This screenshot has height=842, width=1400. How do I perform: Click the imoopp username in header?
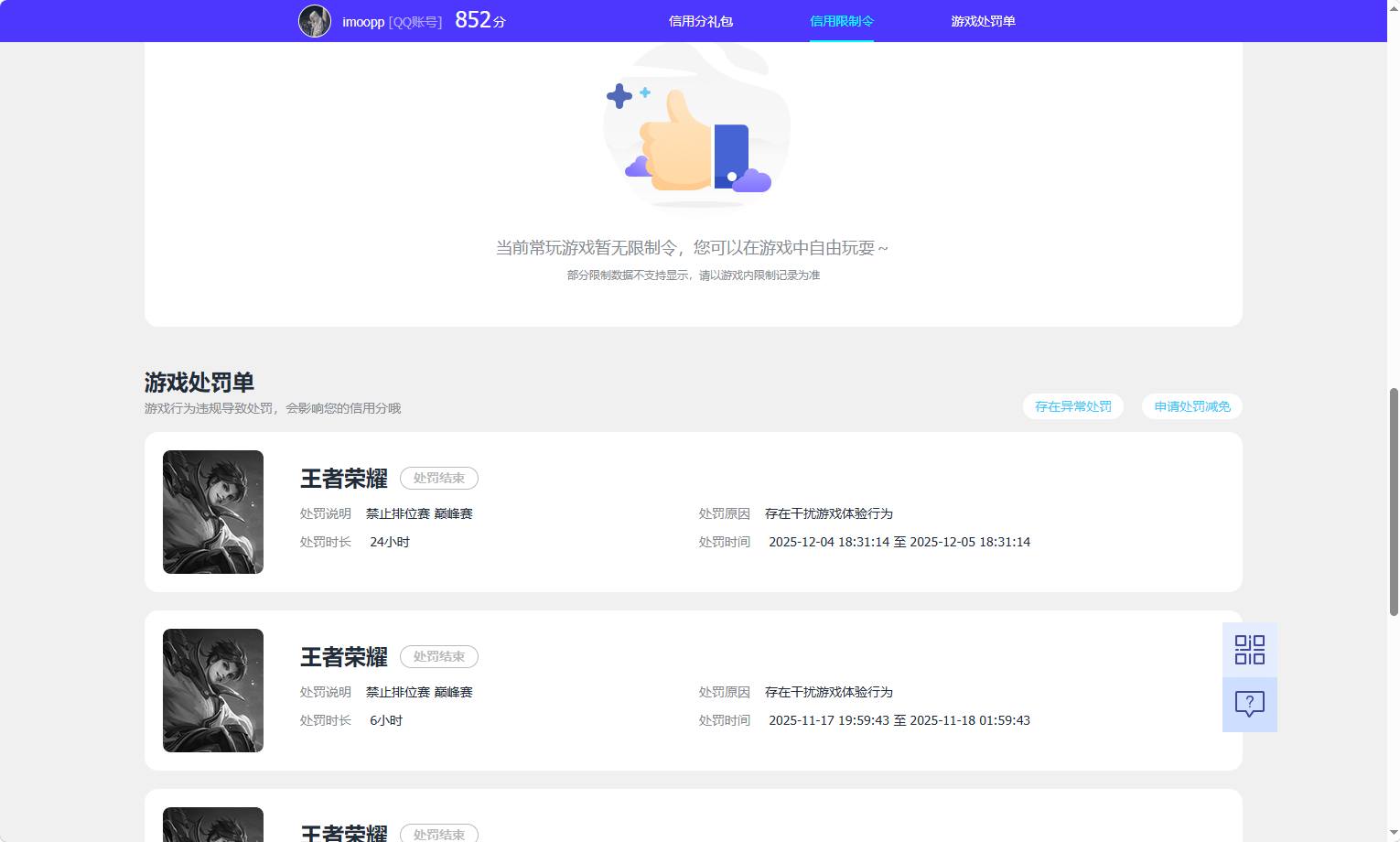click(x=363, y=22)
